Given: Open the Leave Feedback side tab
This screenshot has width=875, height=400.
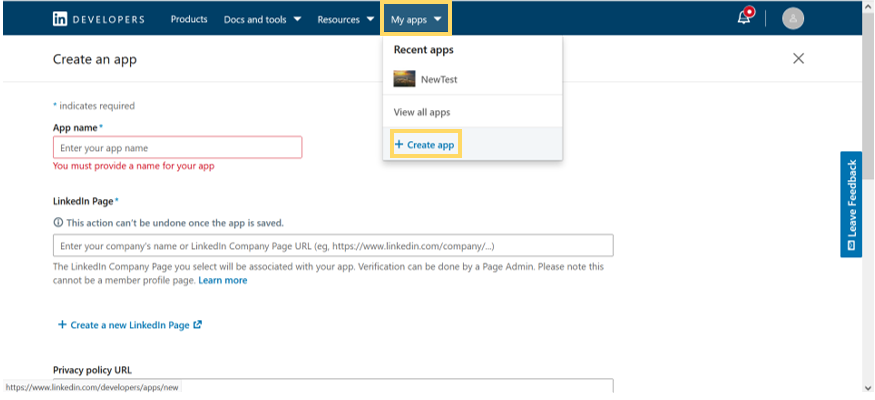Looking at the screenshot, I should [851, 204].
